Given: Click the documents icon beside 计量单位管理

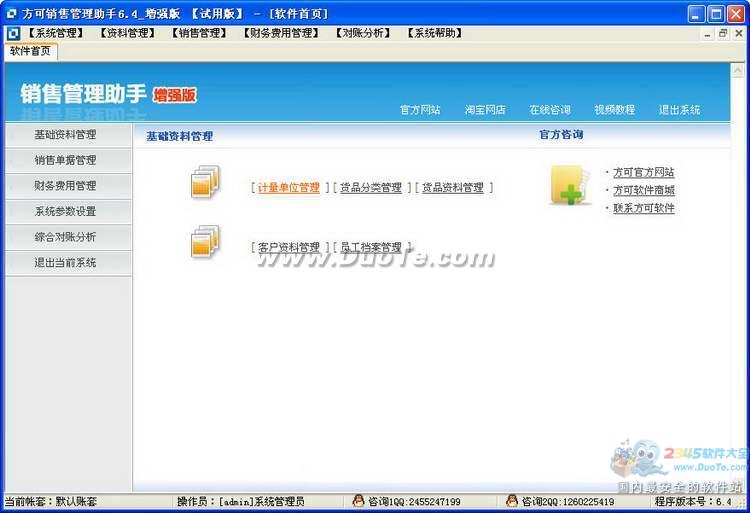Looking at the screenshot, I should (x=205, y=182).
